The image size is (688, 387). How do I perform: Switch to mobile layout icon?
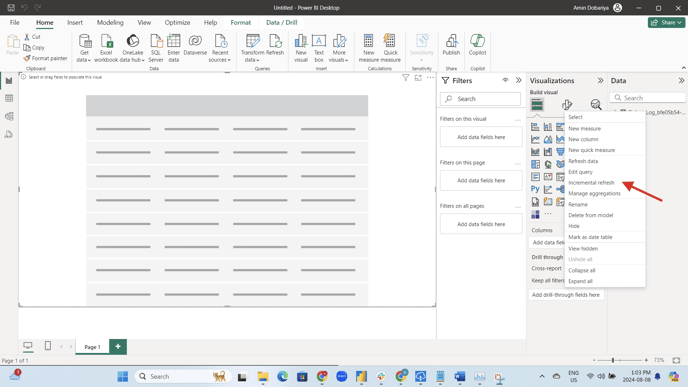coord(48,346)
